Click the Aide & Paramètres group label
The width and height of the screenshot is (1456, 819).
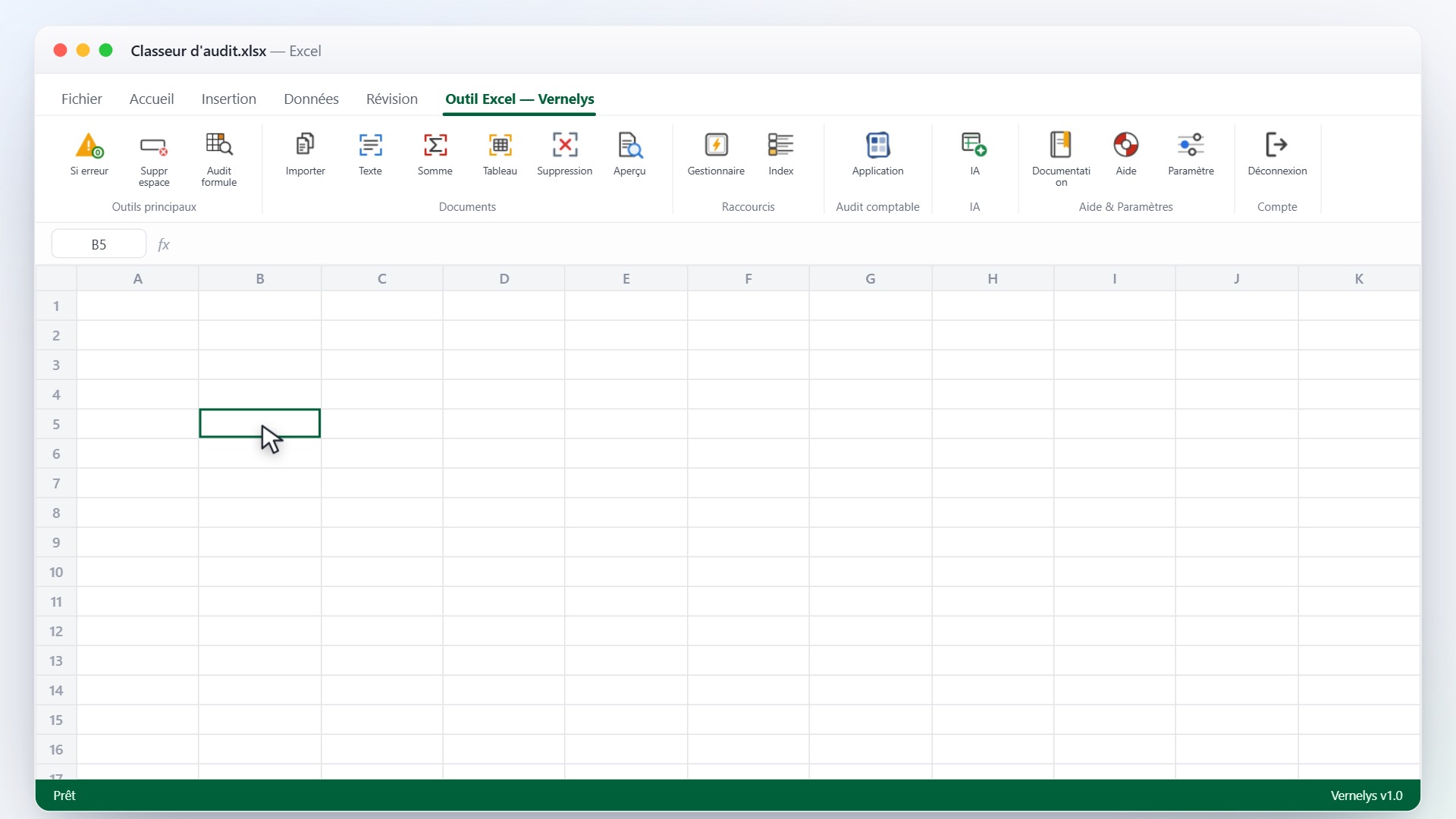click(x=1126, y=207)
